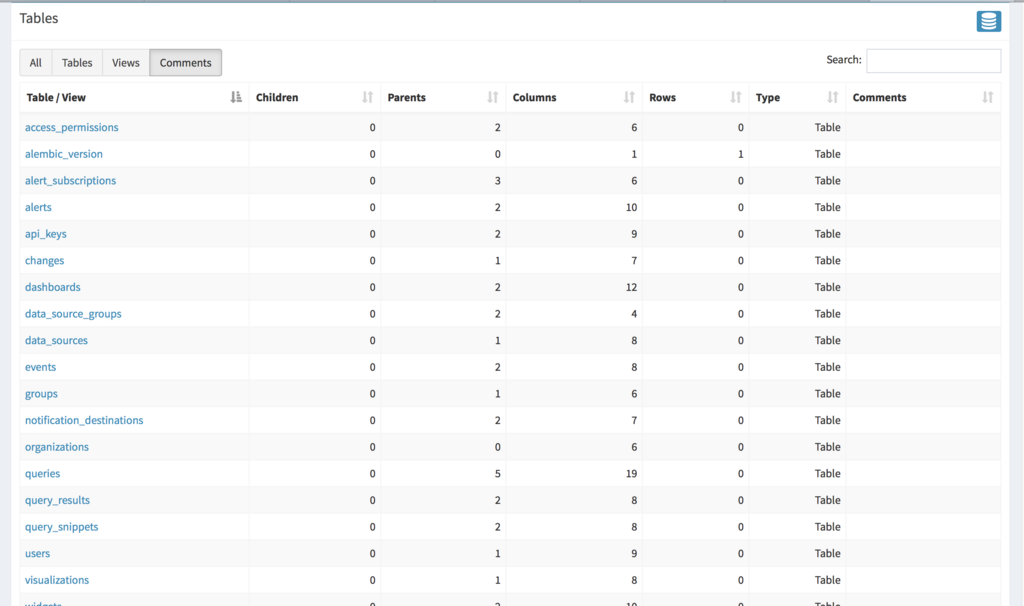Image resolution: width=1024 pixels, height=606 pixels.
Task: Click the Rows column sort arrows
Action: click(736, 97)
